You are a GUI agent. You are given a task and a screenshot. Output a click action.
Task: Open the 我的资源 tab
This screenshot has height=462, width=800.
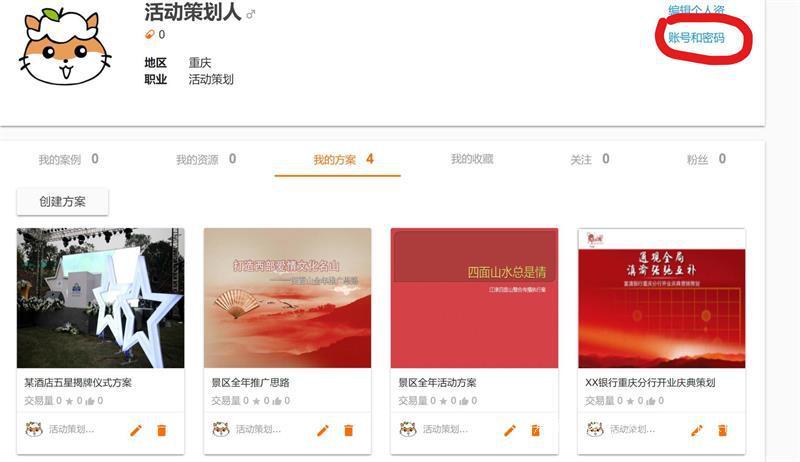[206, 160]
